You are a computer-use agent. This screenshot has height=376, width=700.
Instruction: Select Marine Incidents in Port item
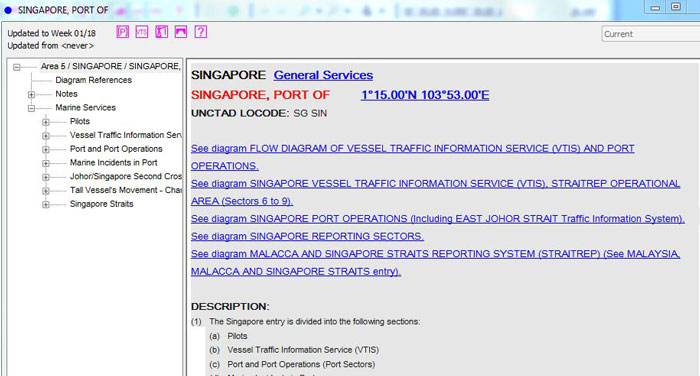click(113, 163)
